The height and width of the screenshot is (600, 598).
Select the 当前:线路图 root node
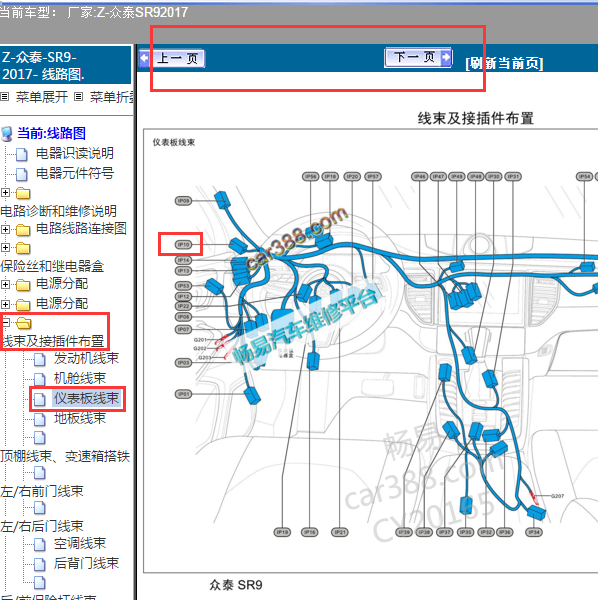pos(51,134)
